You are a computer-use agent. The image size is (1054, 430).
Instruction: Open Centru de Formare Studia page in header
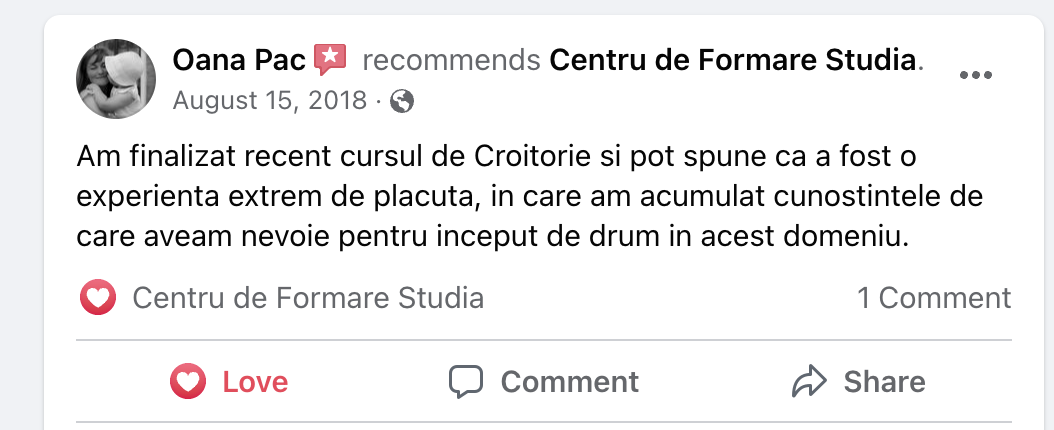coord(733,60)
